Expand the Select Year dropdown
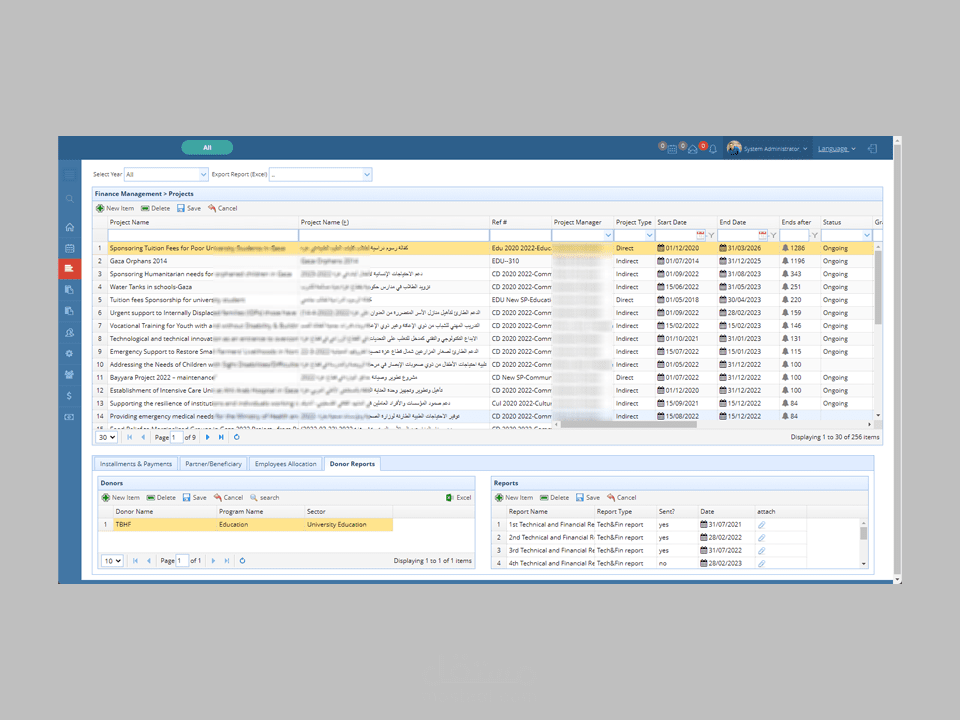 coord(203,174)
